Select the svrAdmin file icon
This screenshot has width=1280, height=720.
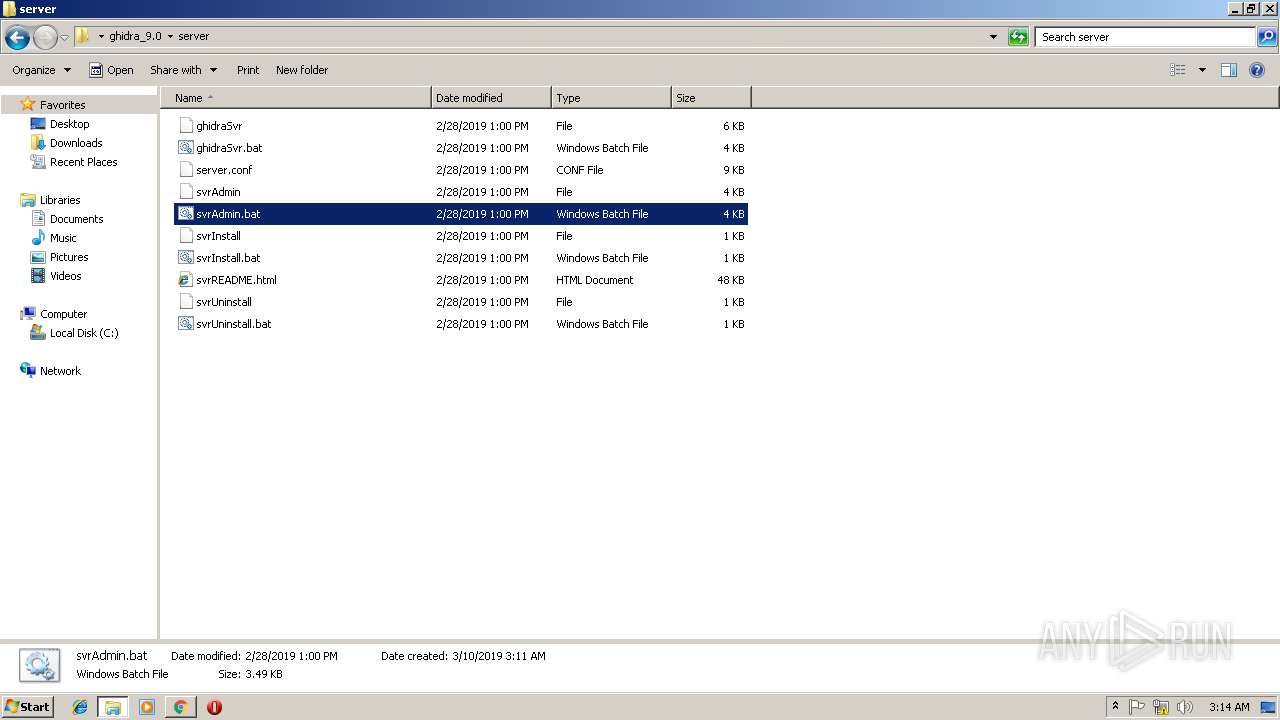(185, 192)
